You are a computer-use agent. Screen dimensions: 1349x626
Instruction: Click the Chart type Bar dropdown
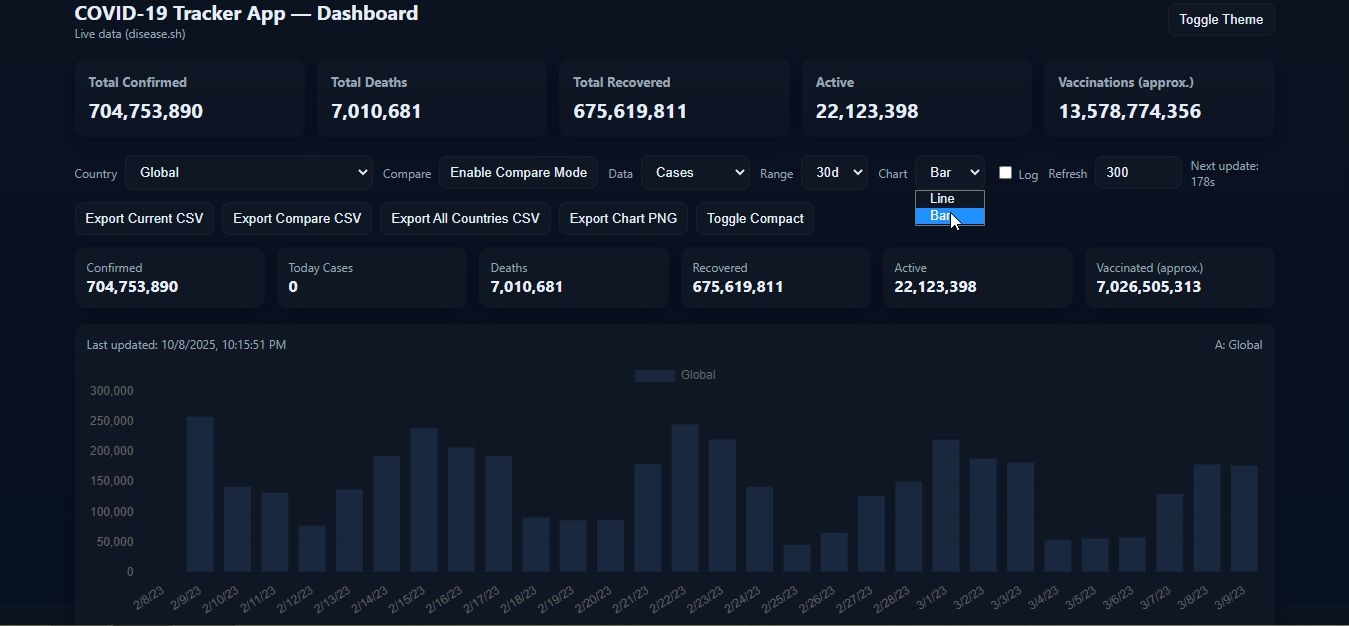tap(949, 173)
